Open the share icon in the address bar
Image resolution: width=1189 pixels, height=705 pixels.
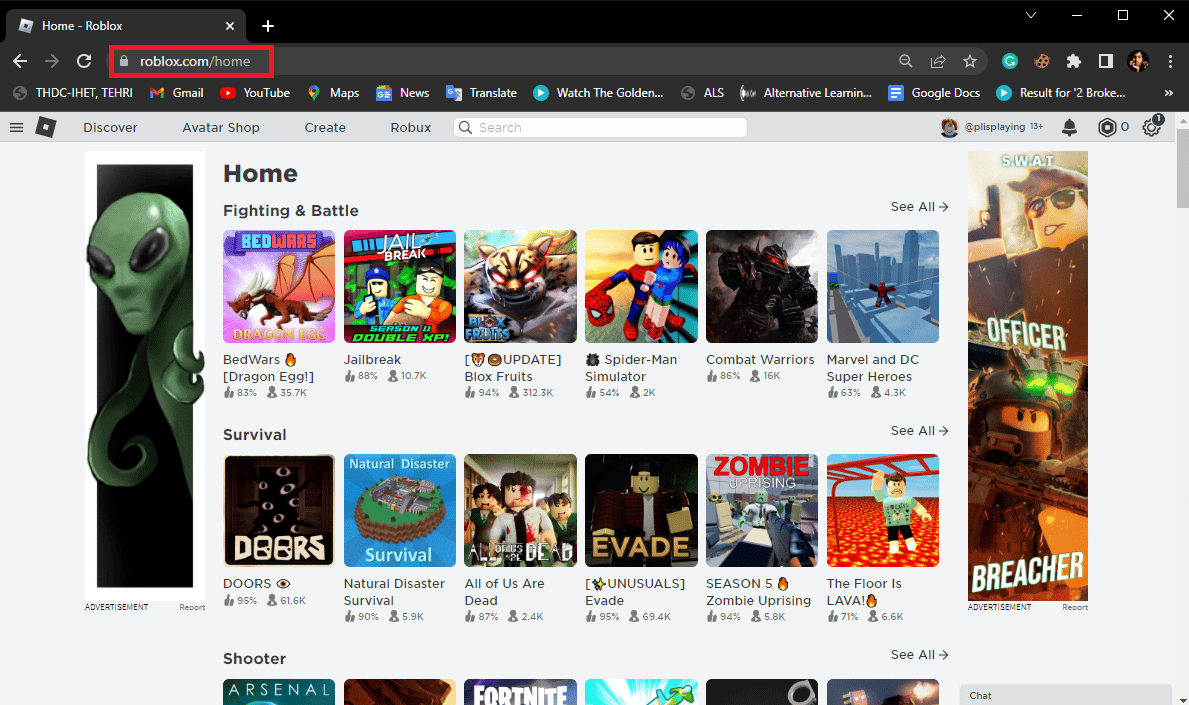[938, 61]
